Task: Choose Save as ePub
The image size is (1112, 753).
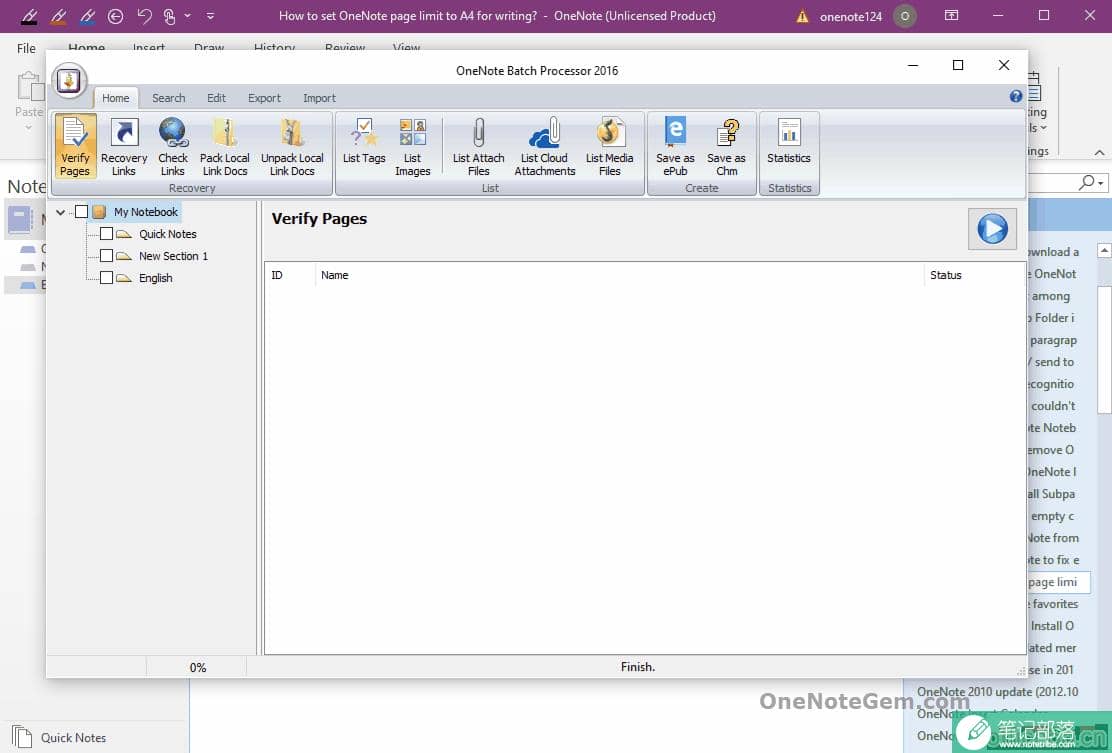Action: 674,147
